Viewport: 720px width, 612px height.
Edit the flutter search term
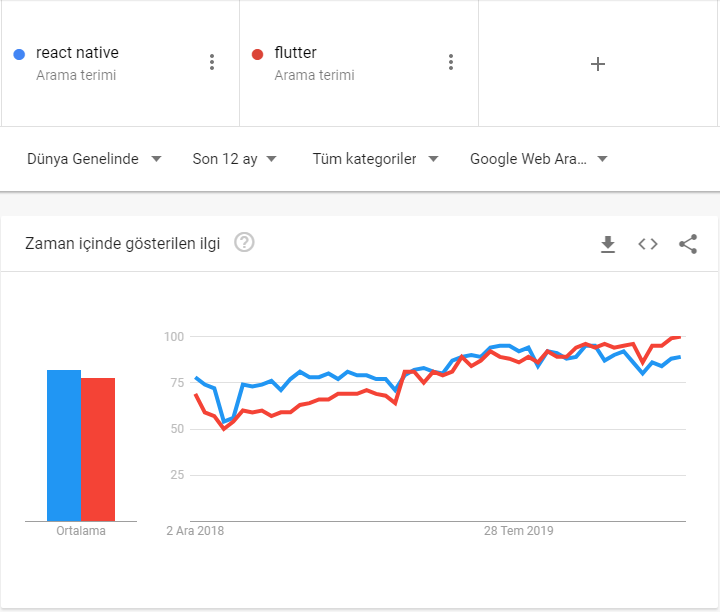click(x=295, y=53)
